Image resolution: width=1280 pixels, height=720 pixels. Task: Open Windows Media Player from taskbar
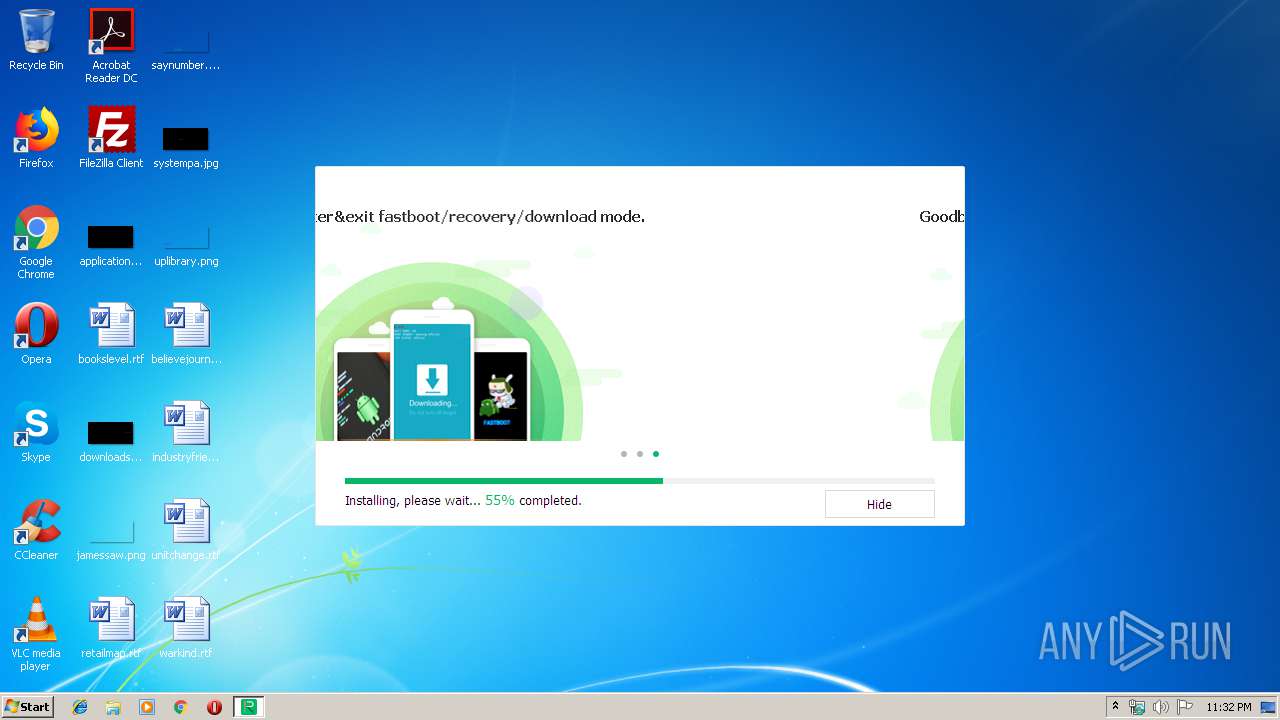point(147,707)
